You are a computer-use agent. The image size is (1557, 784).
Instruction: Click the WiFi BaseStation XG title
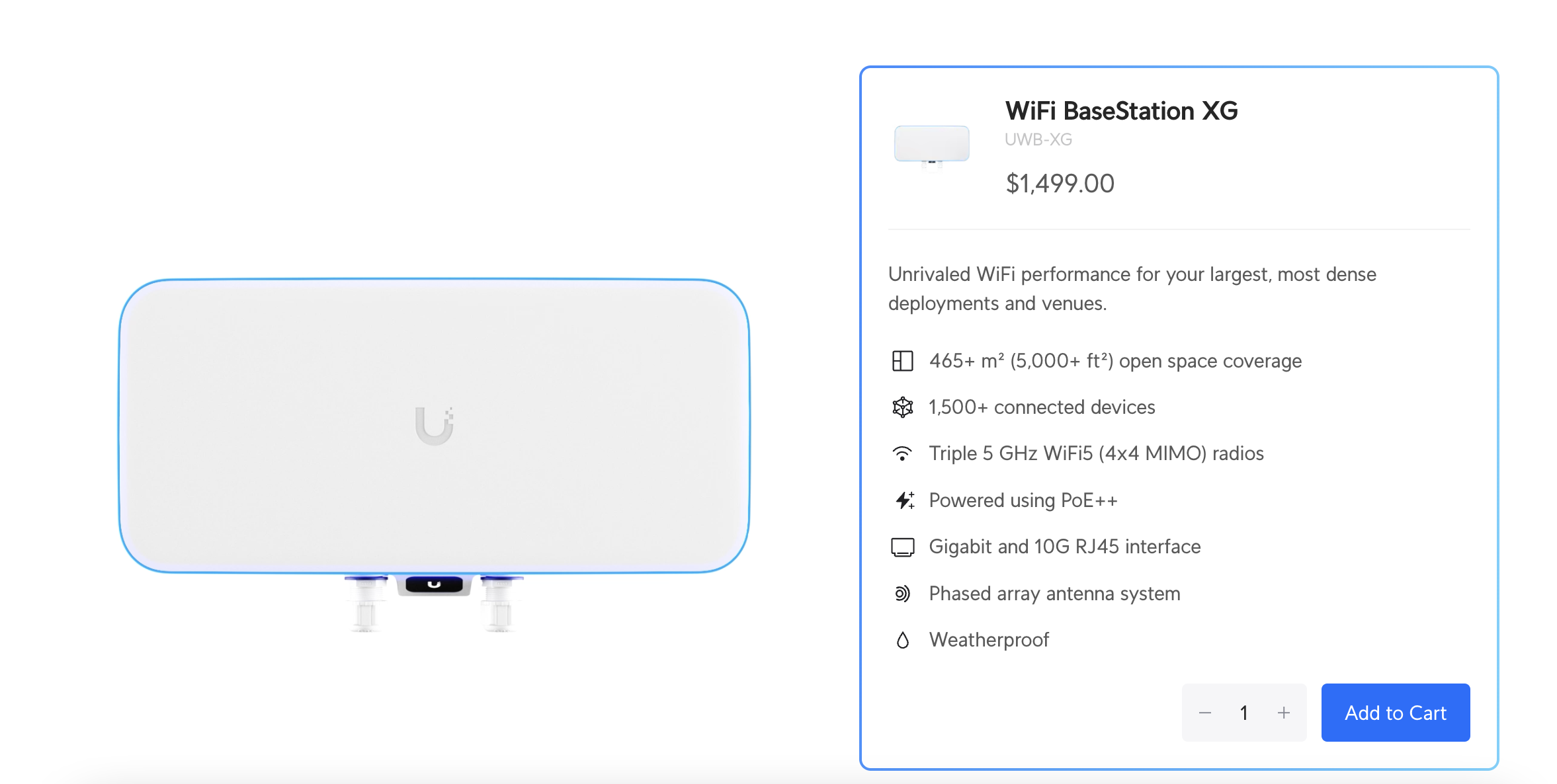[x=1121, y=111]
